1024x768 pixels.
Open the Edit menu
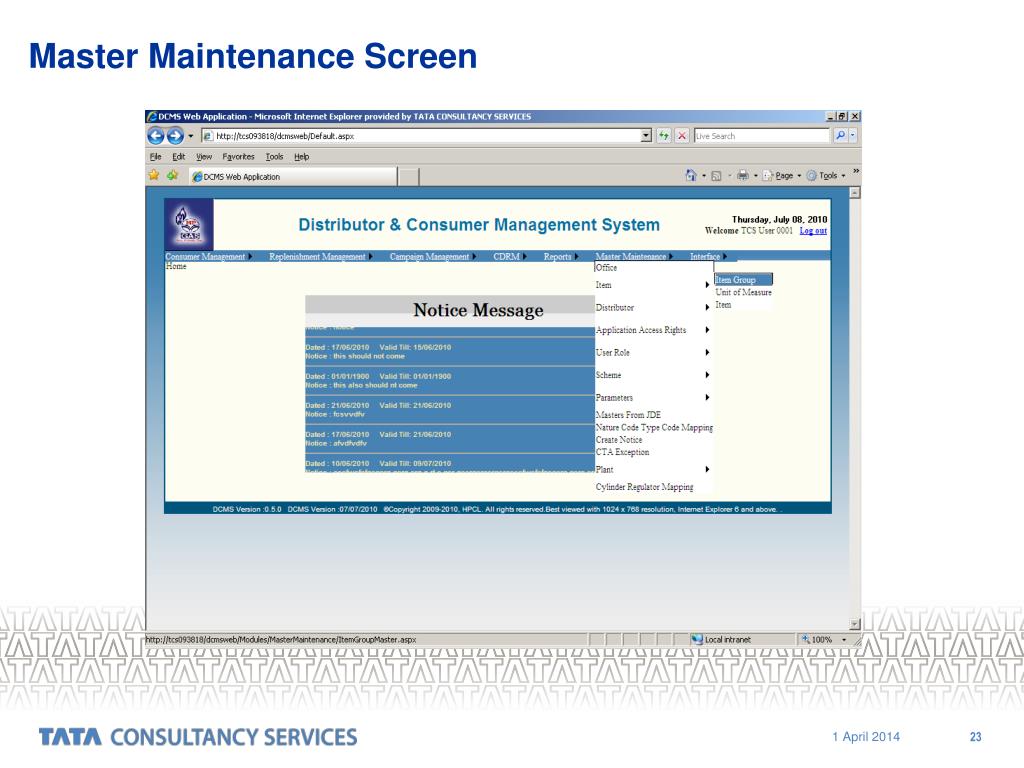click(x=178, y=157)
